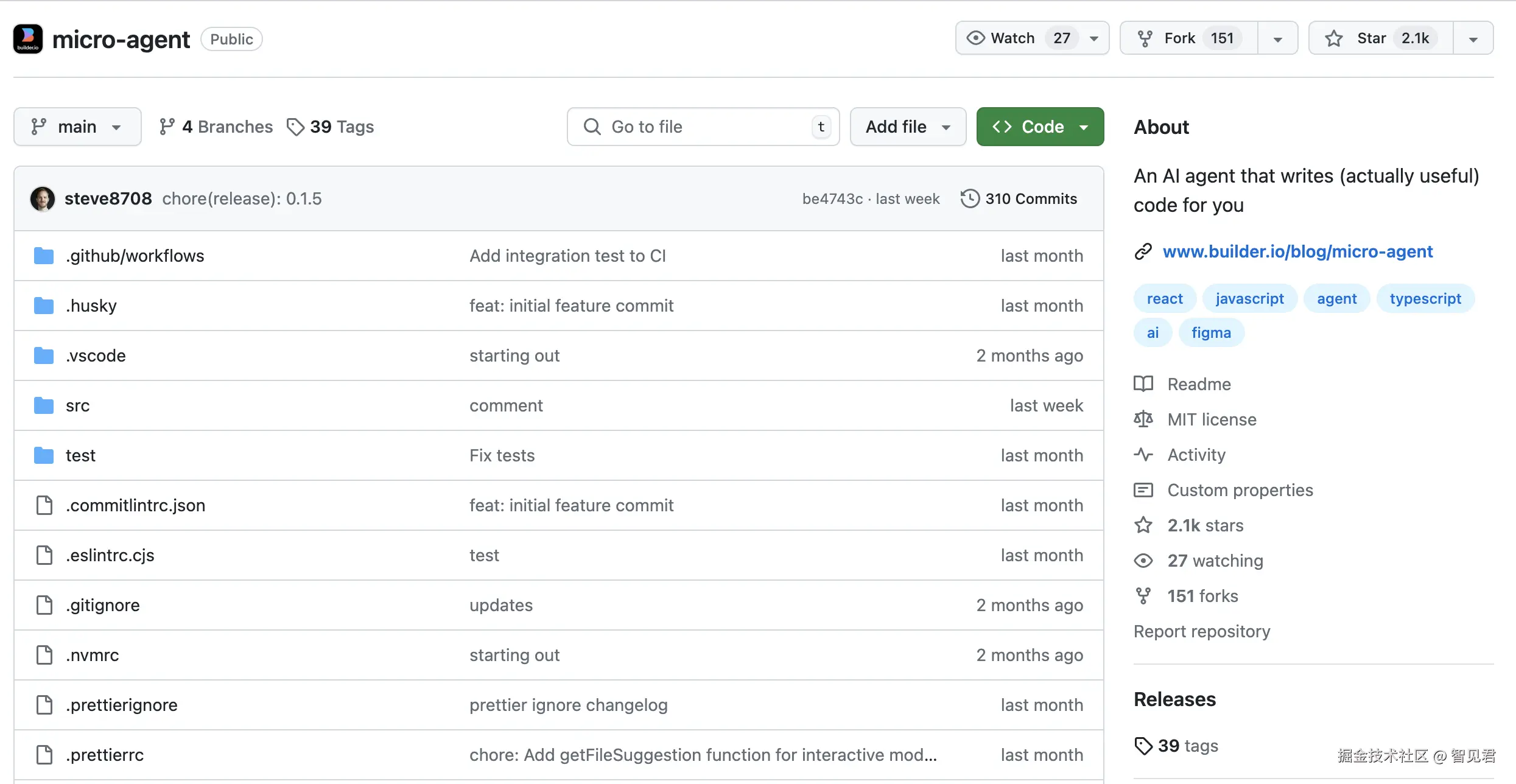
Task: Expand the Fork options arrow
Action: [1278, 39]
